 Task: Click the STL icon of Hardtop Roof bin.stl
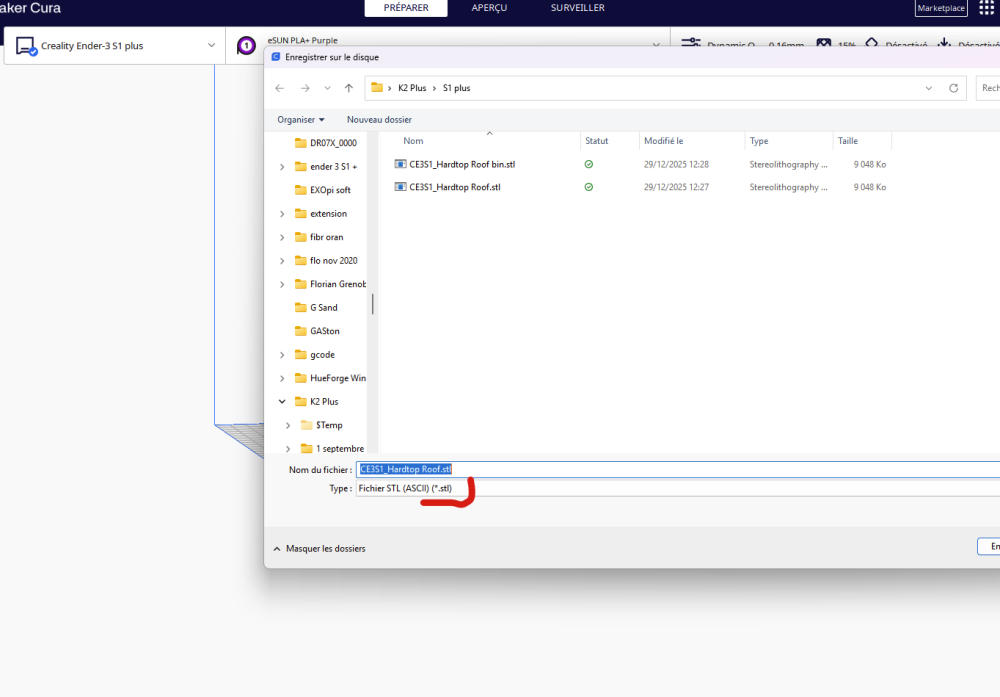400,164
